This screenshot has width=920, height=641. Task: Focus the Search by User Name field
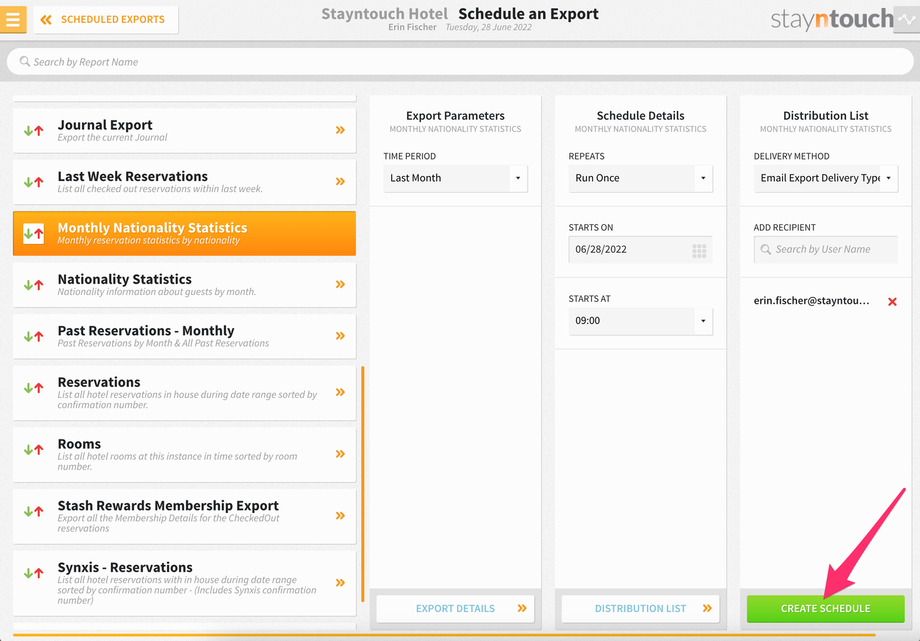826,249
